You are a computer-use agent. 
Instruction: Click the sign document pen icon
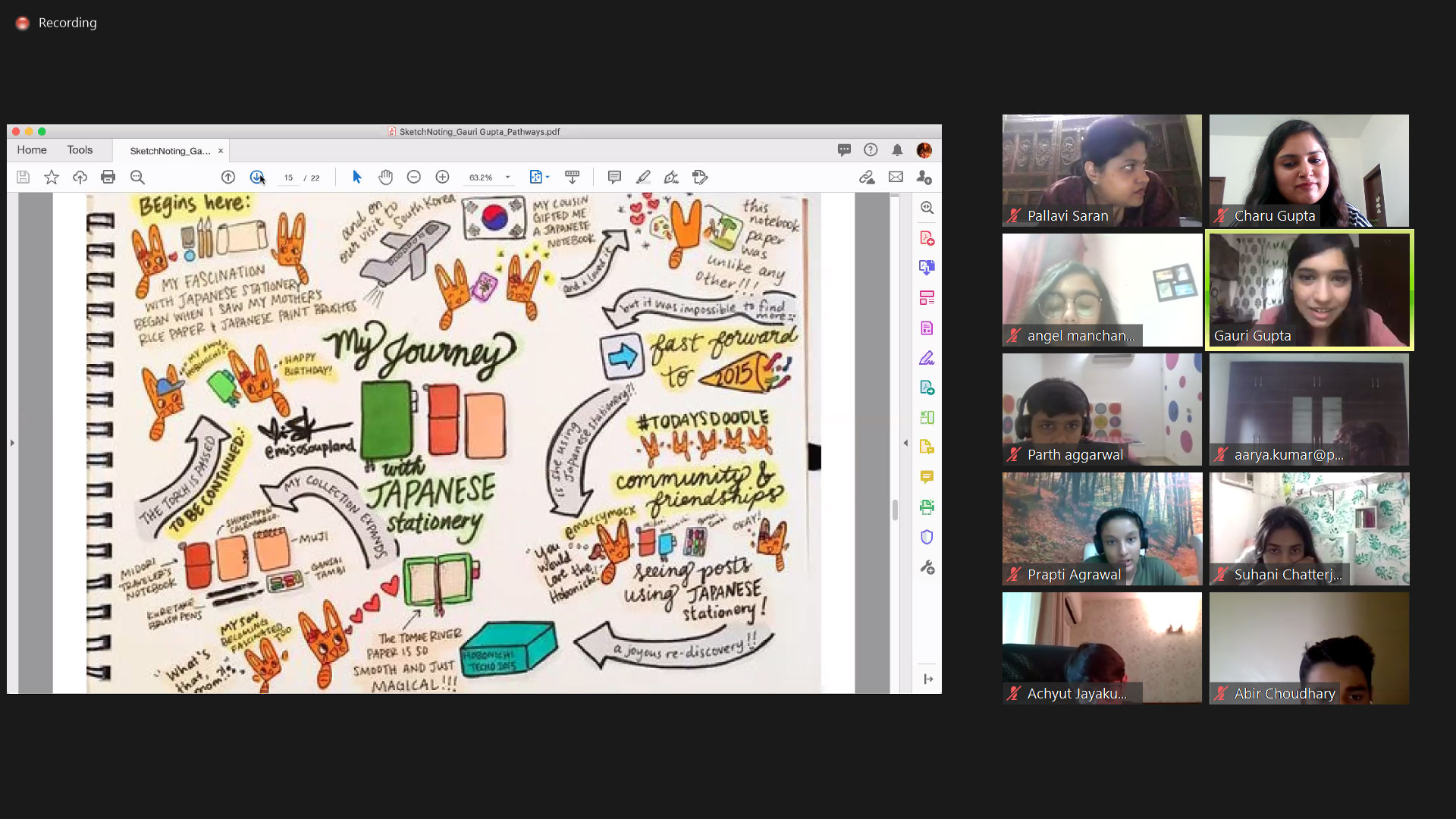tap(671, 177)
